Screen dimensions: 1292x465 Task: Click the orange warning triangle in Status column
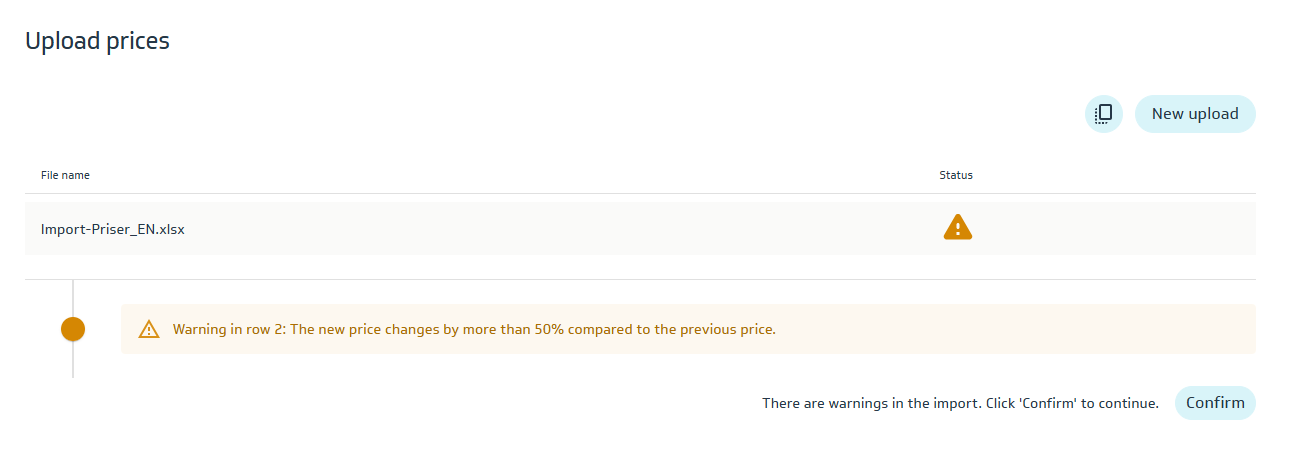(957, 228)
